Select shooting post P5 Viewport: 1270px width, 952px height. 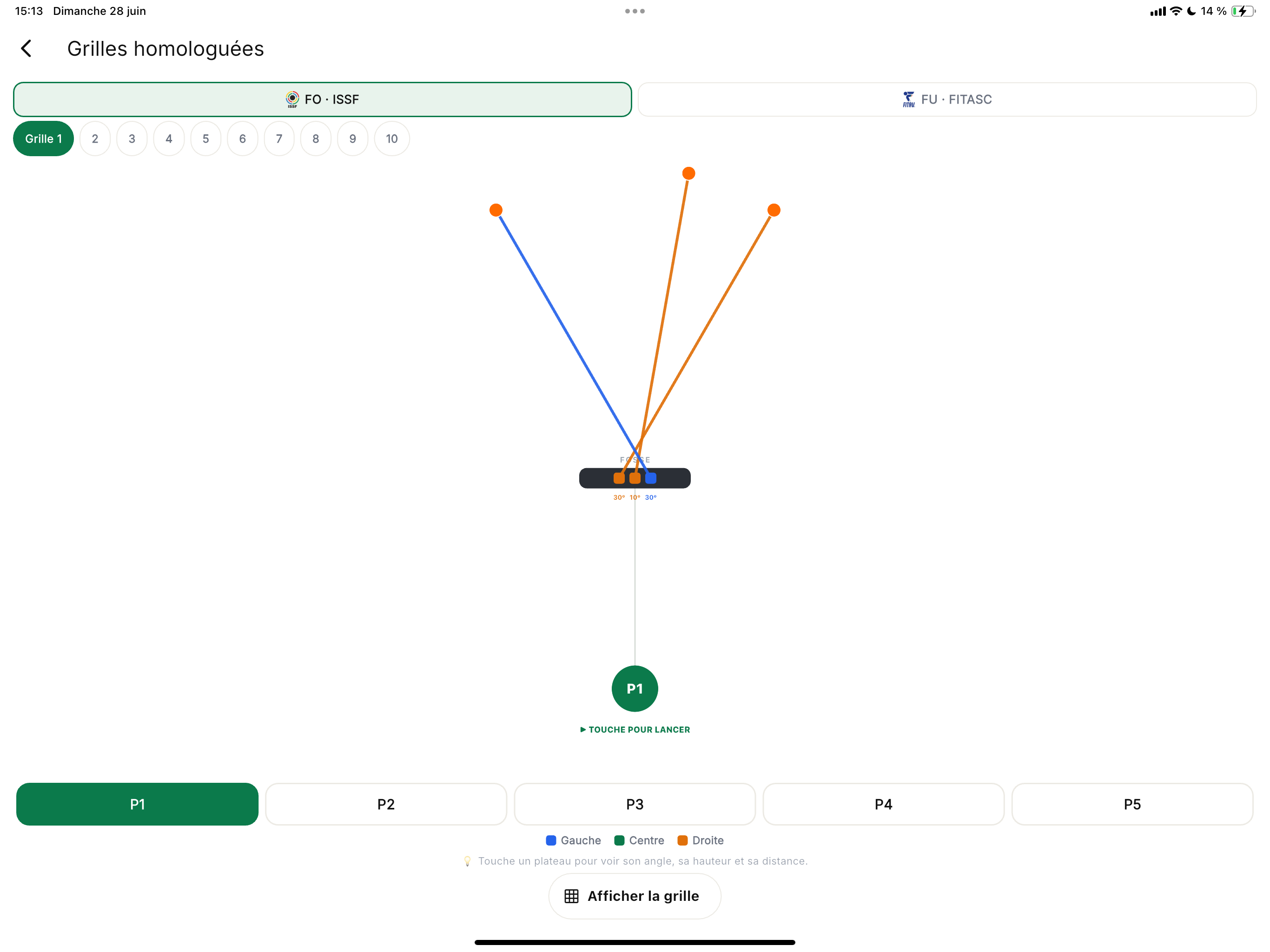pos(1132,805)
